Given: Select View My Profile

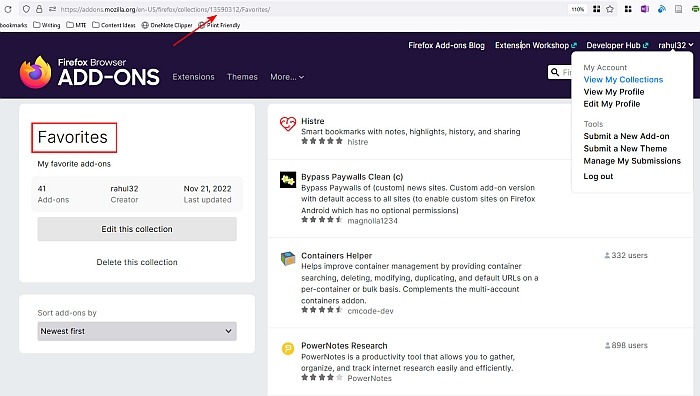Looking at the screenshot, I should tap(613, 92).
